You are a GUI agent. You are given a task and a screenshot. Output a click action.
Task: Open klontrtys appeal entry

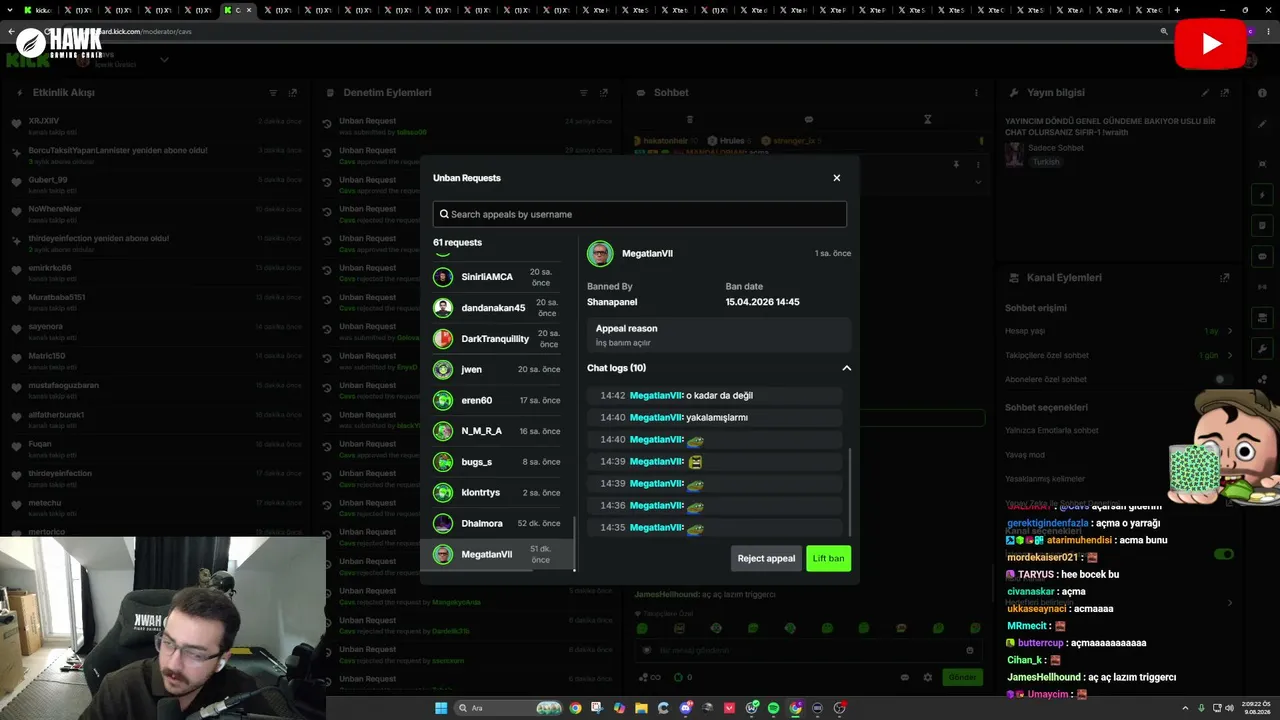497,492
